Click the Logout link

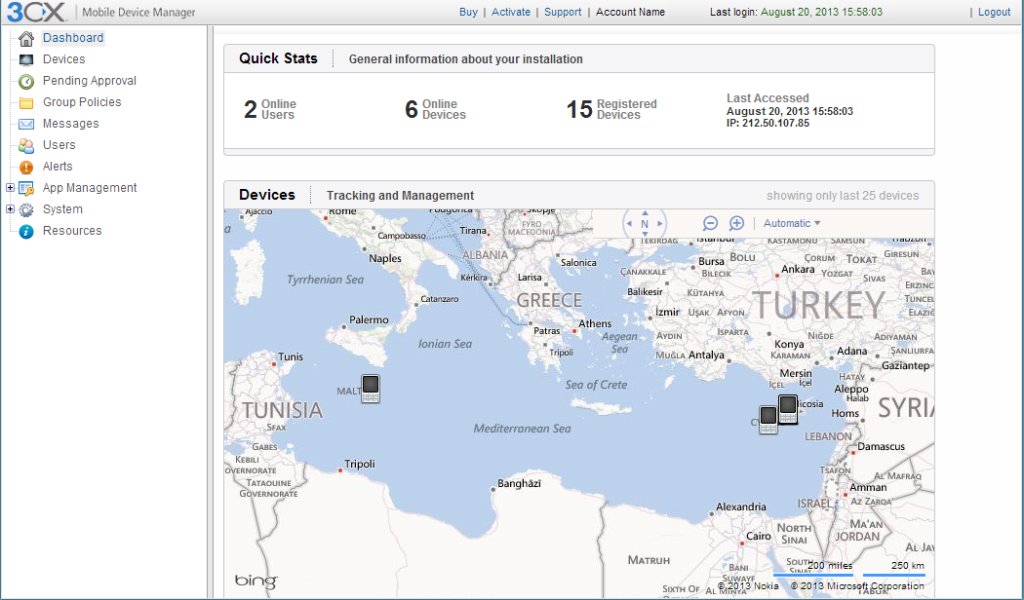(x=994, y=12)
